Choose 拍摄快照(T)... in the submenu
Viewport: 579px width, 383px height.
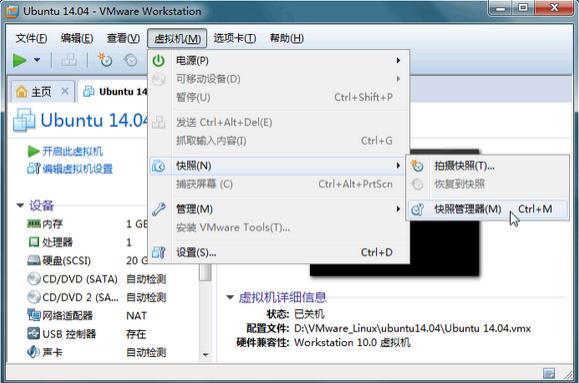[487, 166]
